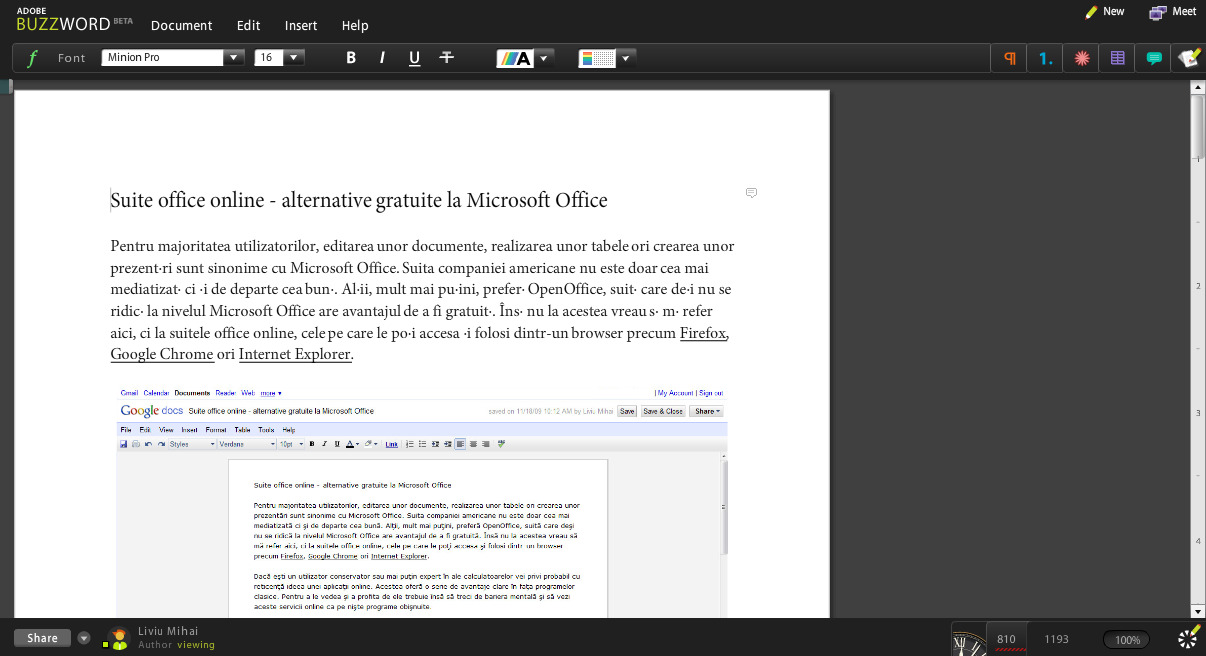Expand the text color dropdown arrow
1206x656 pixels.
[x=544, y=58]
